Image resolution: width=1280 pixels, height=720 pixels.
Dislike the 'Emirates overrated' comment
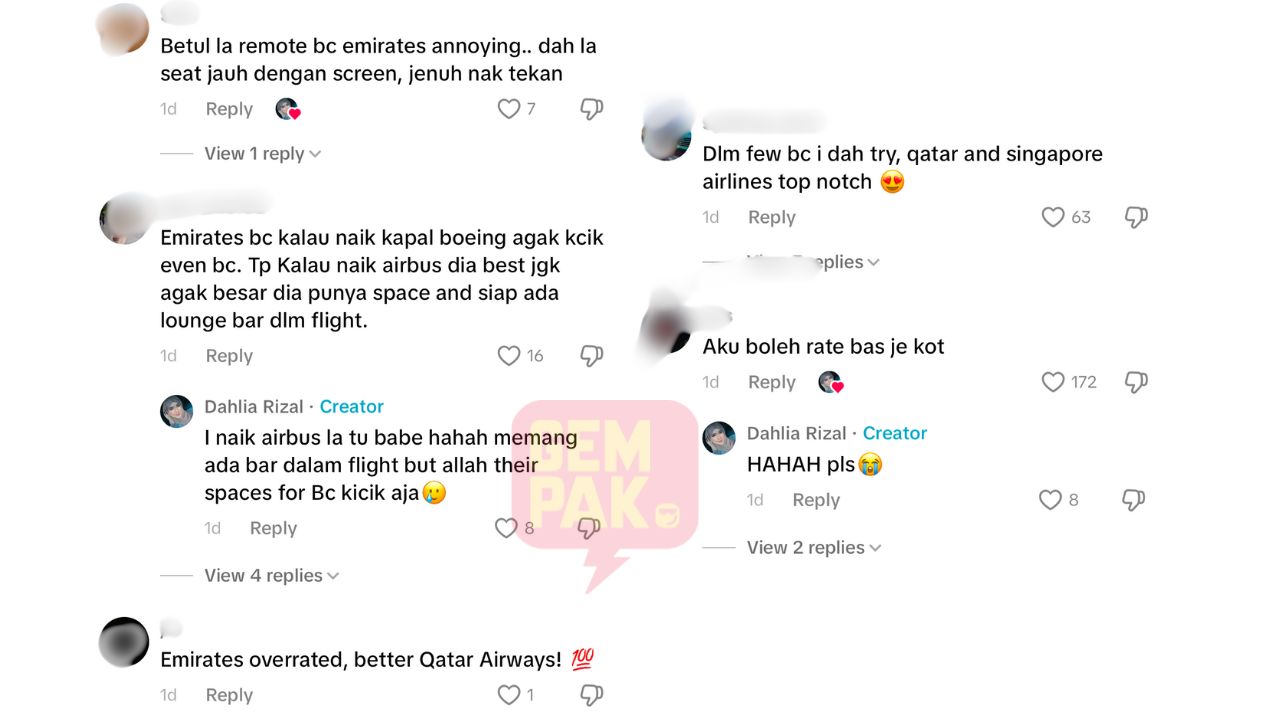pos(592,695)
